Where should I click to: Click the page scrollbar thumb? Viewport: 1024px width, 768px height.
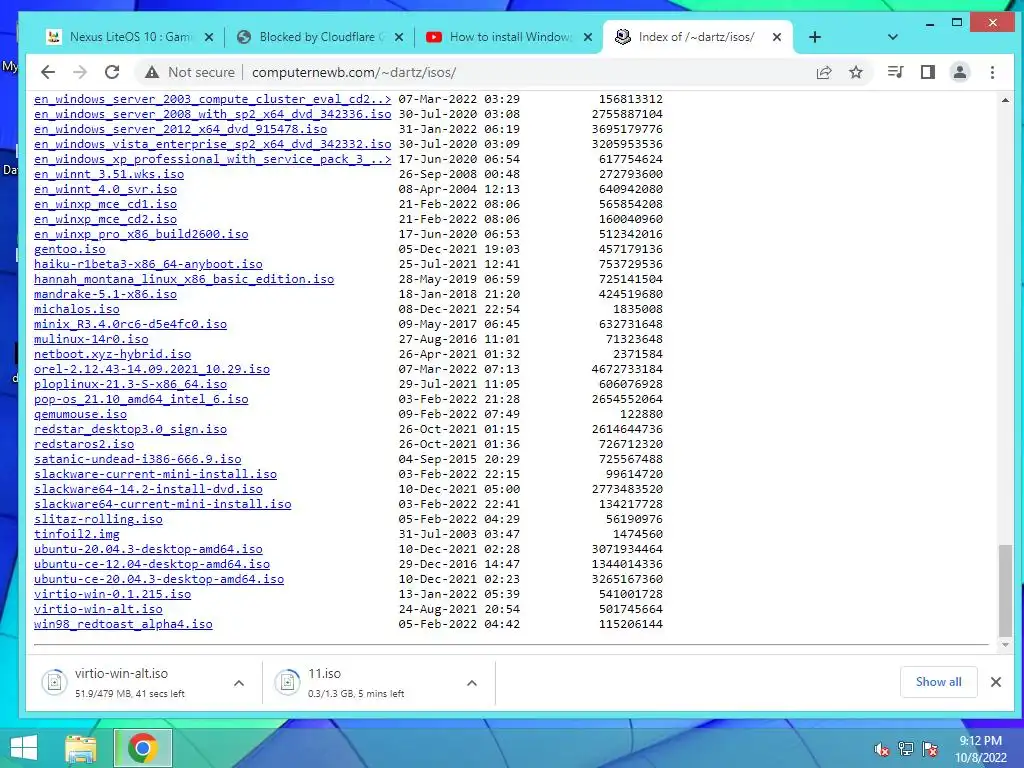coord(1005,590)
